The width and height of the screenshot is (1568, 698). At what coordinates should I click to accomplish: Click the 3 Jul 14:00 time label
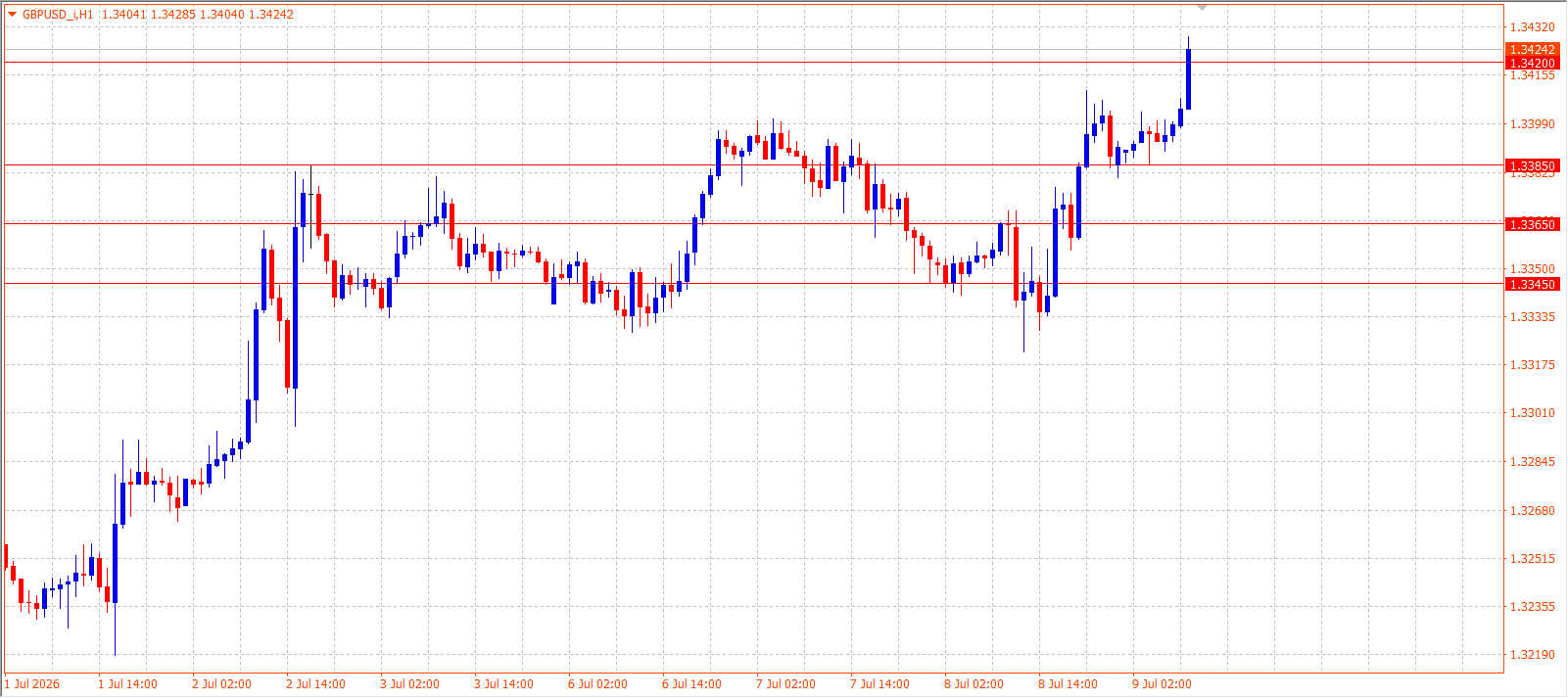click(503, 684)
